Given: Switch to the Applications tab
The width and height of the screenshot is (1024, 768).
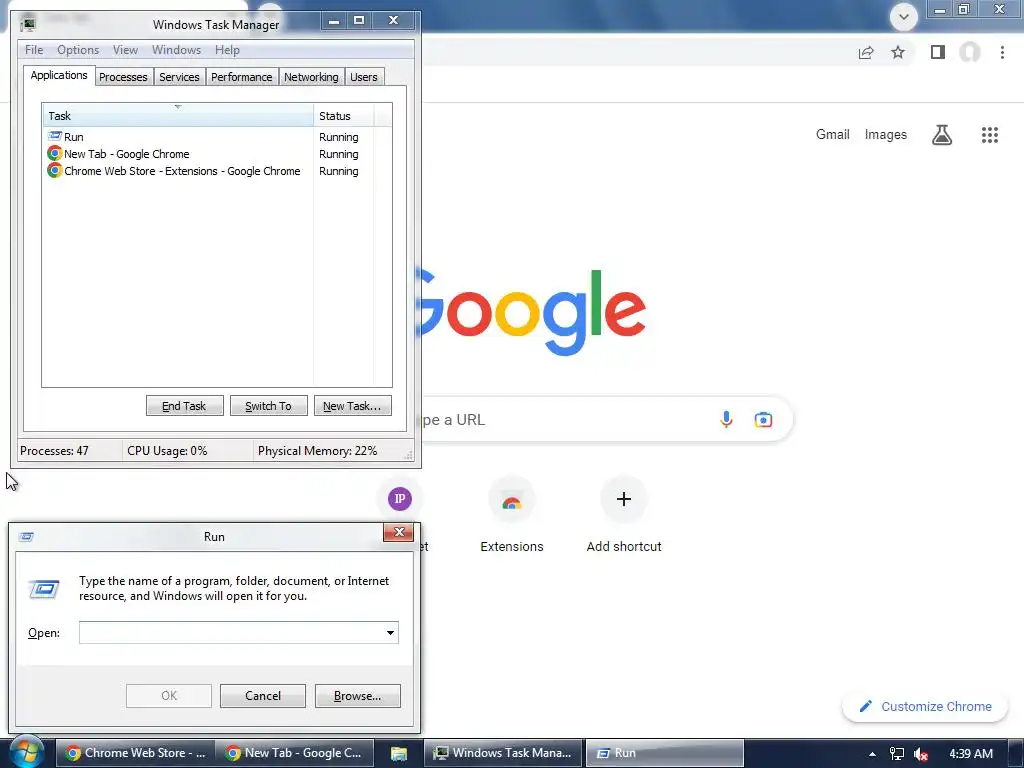Looking at the screenshot, I should [x=59, y=75].
